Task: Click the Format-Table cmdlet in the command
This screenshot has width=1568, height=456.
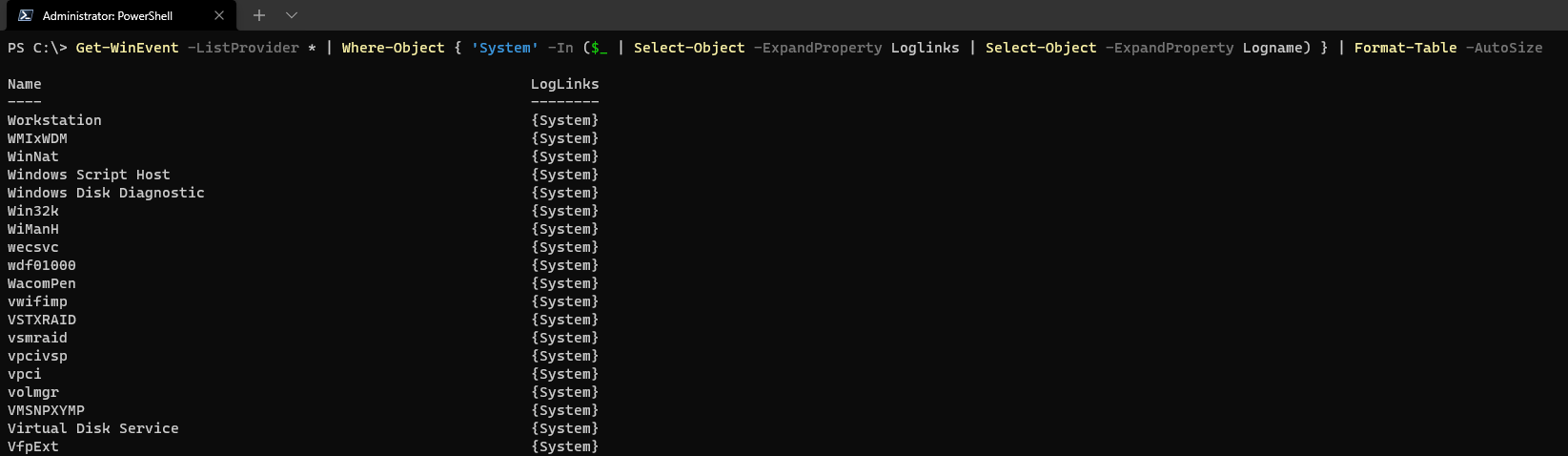Action: click(x=1405, y=48)
